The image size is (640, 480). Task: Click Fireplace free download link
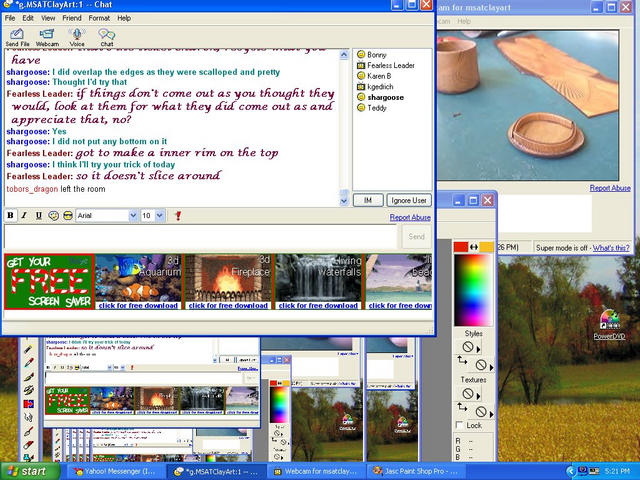click(x=228, y=306)
